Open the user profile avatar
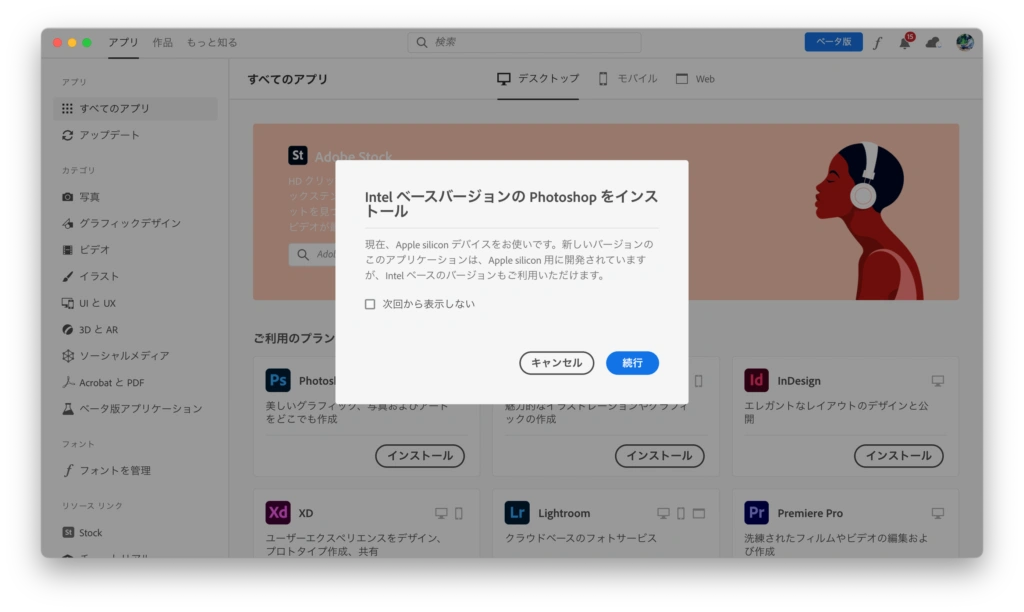The width and height of the screenshot is (1024, 612). 965,42
